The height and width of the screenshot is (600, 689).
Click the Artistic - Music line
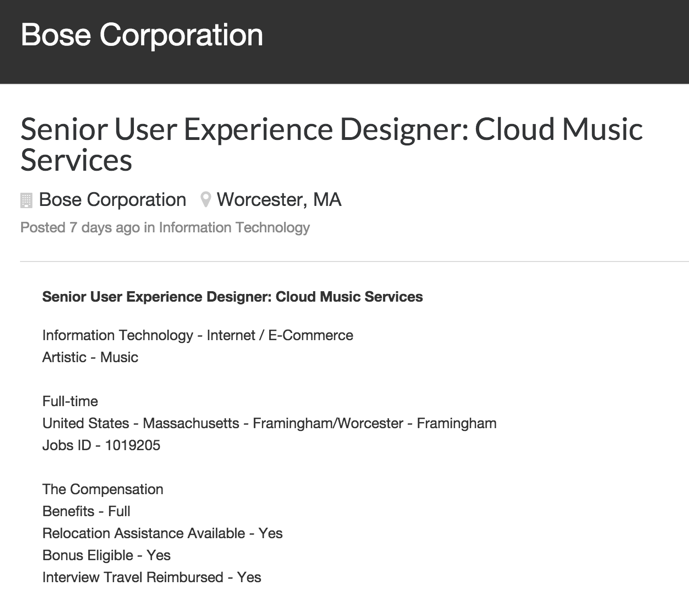click(90, 357)
